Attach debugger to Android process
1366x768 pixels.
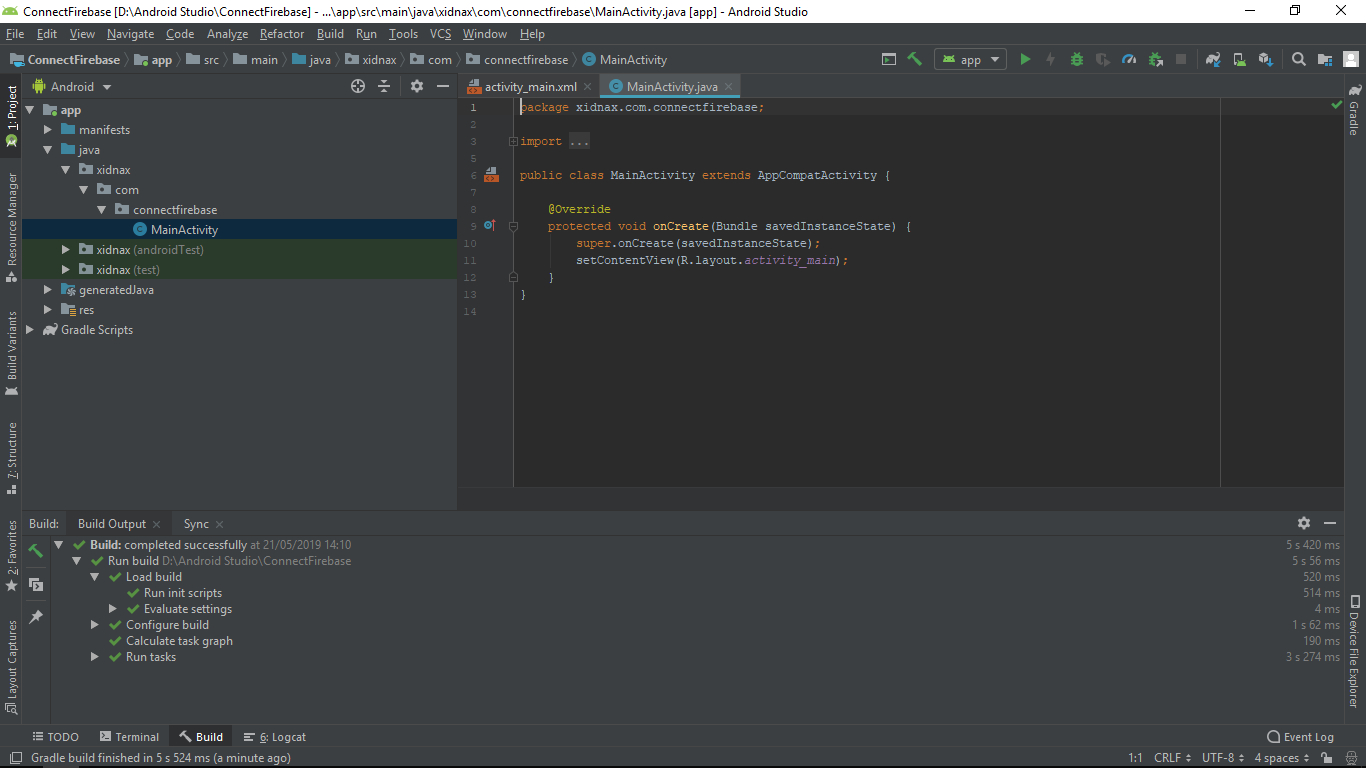point(1155,59)
